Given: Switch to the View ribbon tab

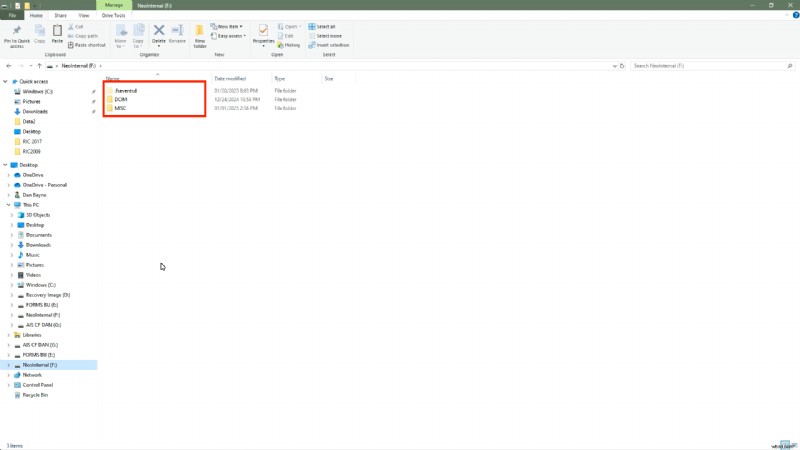Looking at the screenshot, I should [x=81, y=16].
